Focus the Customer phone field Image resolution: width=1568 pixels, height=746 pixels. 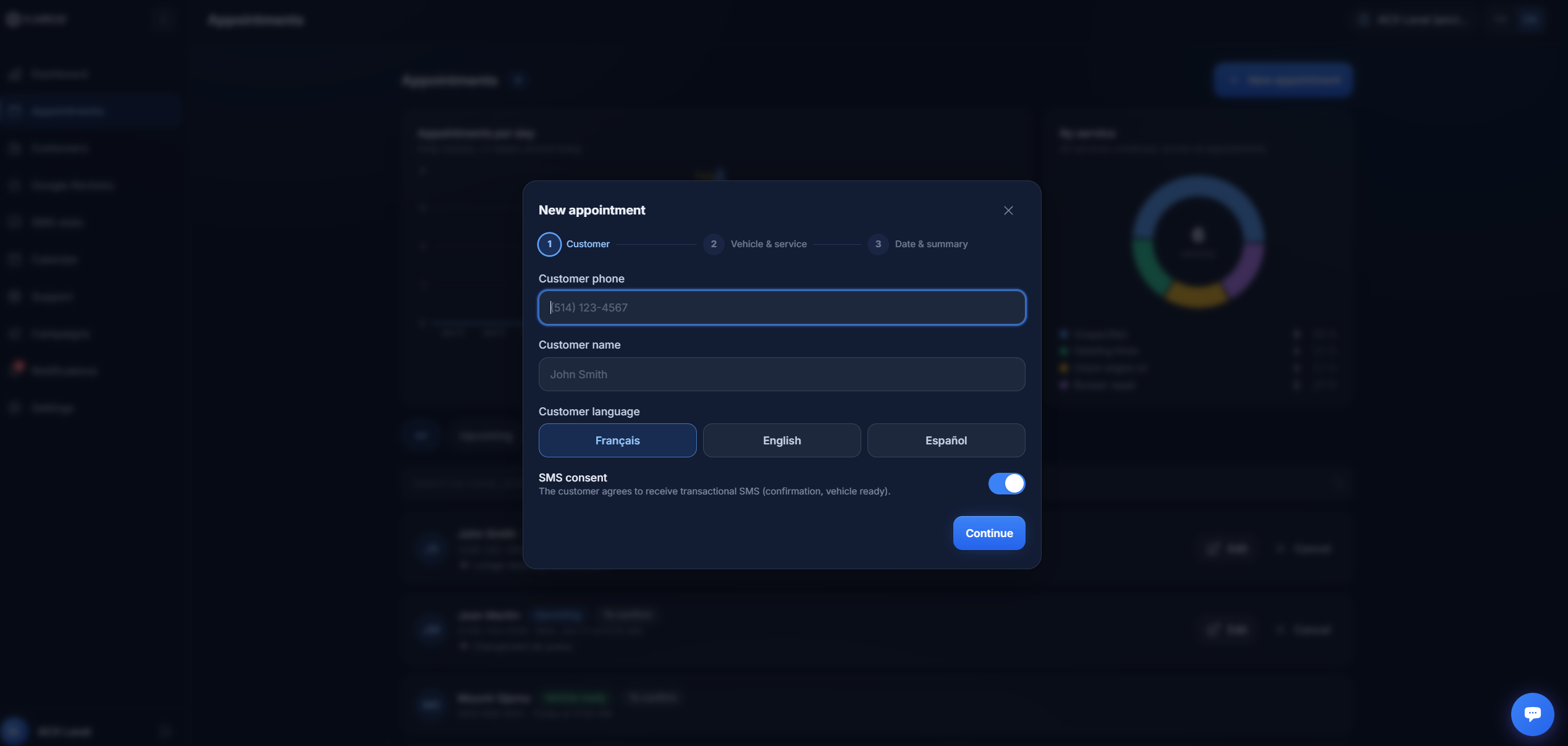(x=782, y=307)
